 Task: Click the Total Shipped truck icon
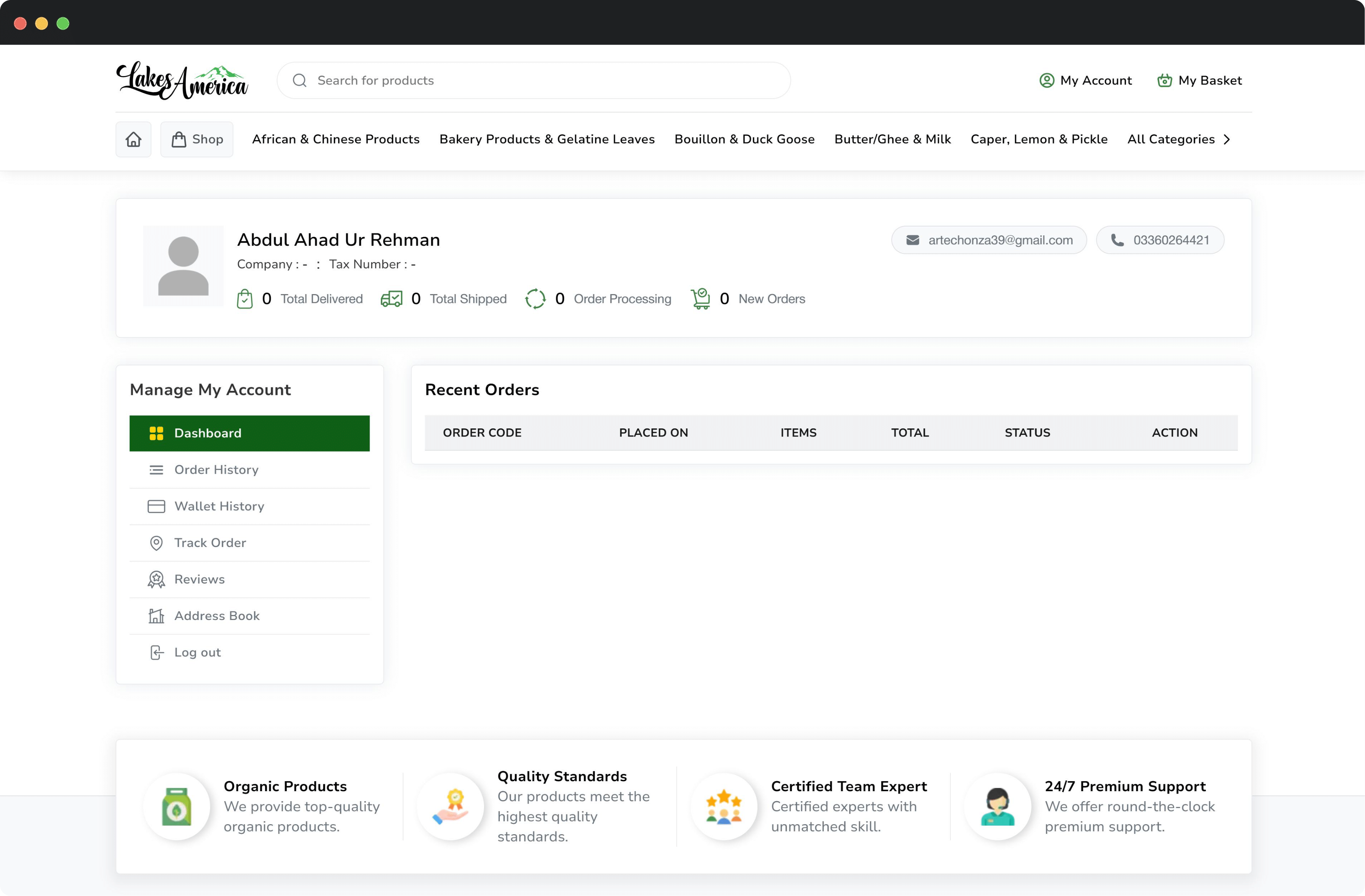(392, 299)
